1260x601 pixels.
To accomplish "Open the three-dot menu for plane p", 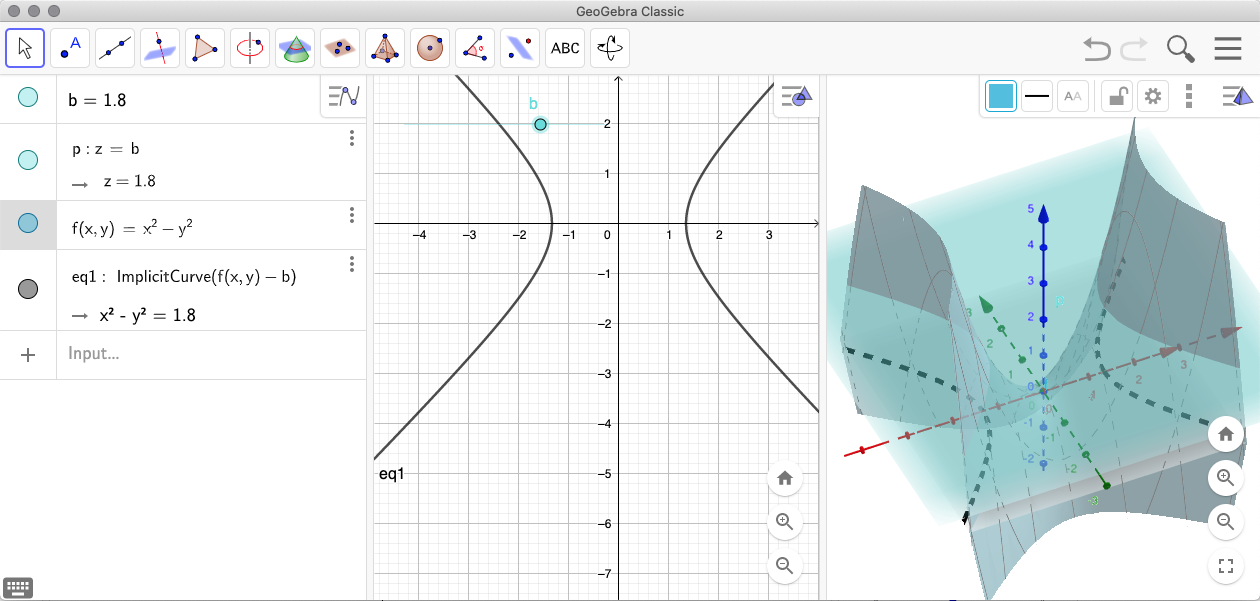I will 352,138.
